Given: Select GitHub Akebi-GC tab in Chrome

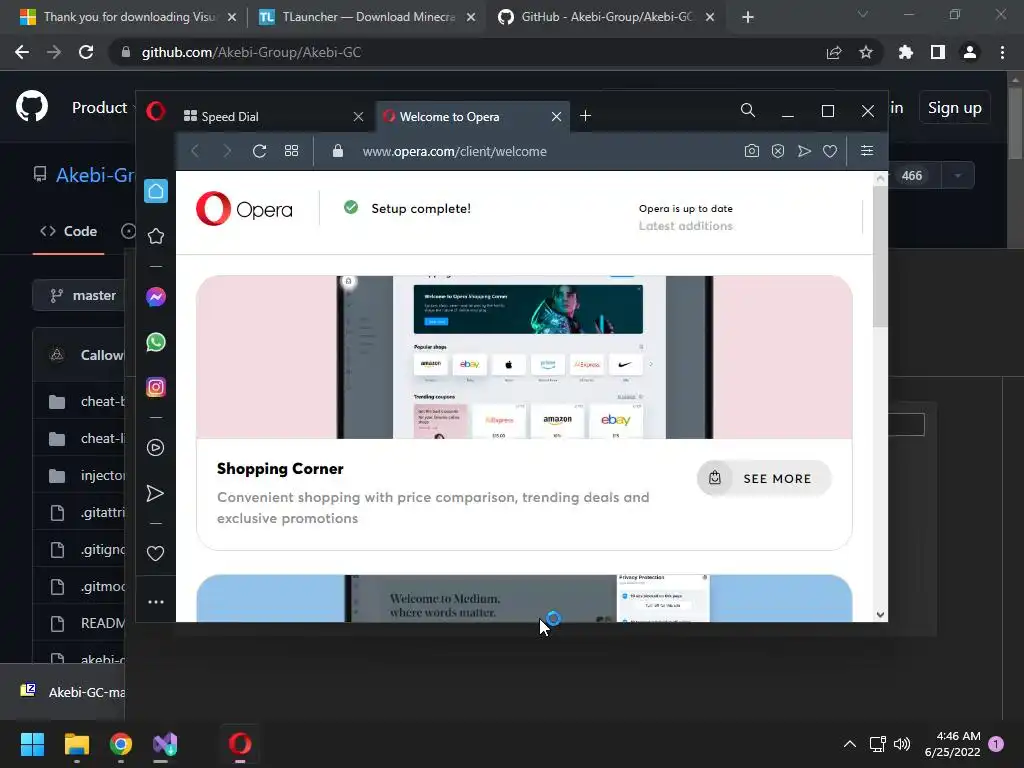Looking at the screenshot, I should 606,17.
